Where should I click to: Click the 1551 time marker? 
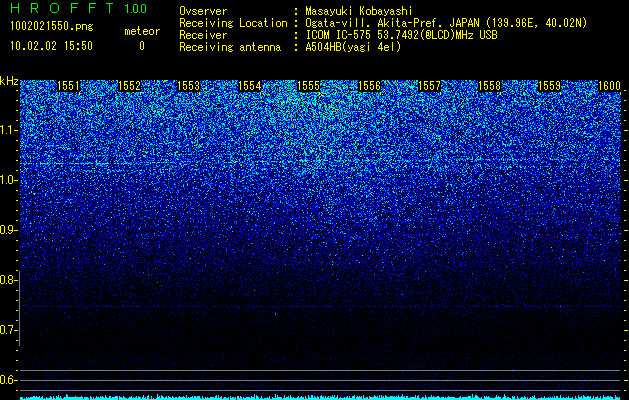point(69,86)
